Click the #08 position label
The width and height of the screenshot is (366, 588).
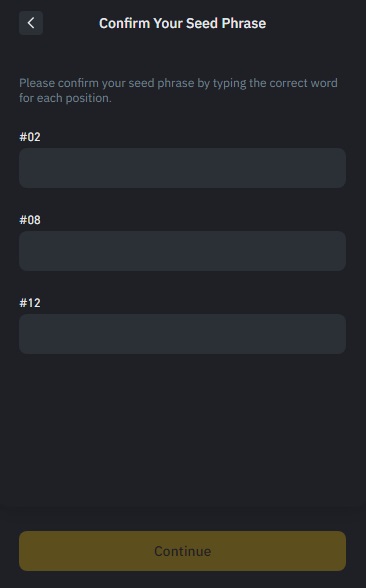click(30, 220)
